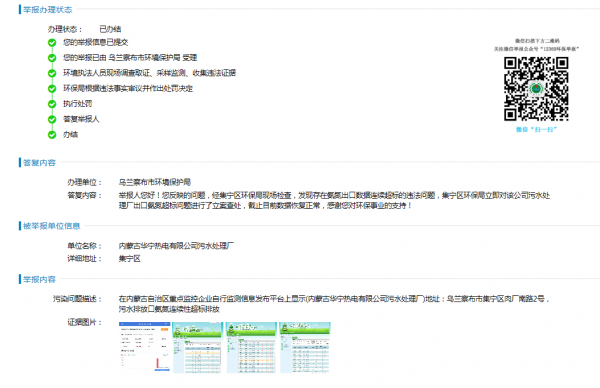The image size is (600, 388).
Task: Click handling unit 乌兰察布市环境保护局 under 办理单位
Action: click(x=155, y=182)
